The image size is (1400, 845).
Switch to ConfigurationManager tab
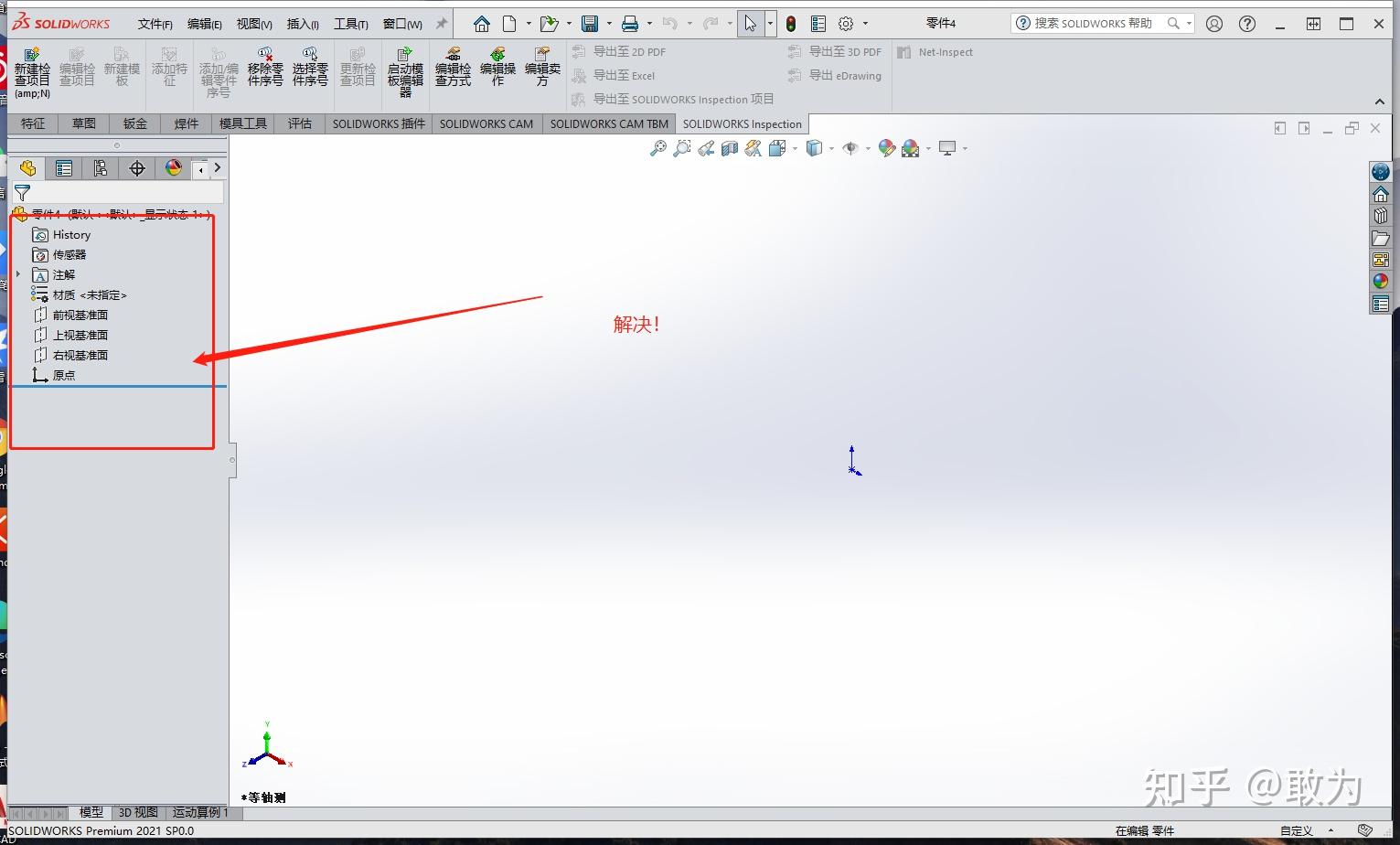click(x=101, y=168)
